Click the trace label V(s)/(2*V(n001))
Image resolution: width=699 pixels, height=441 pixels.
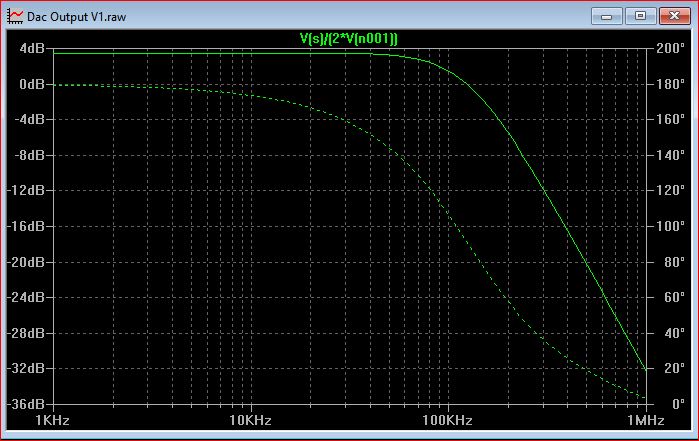349,39
